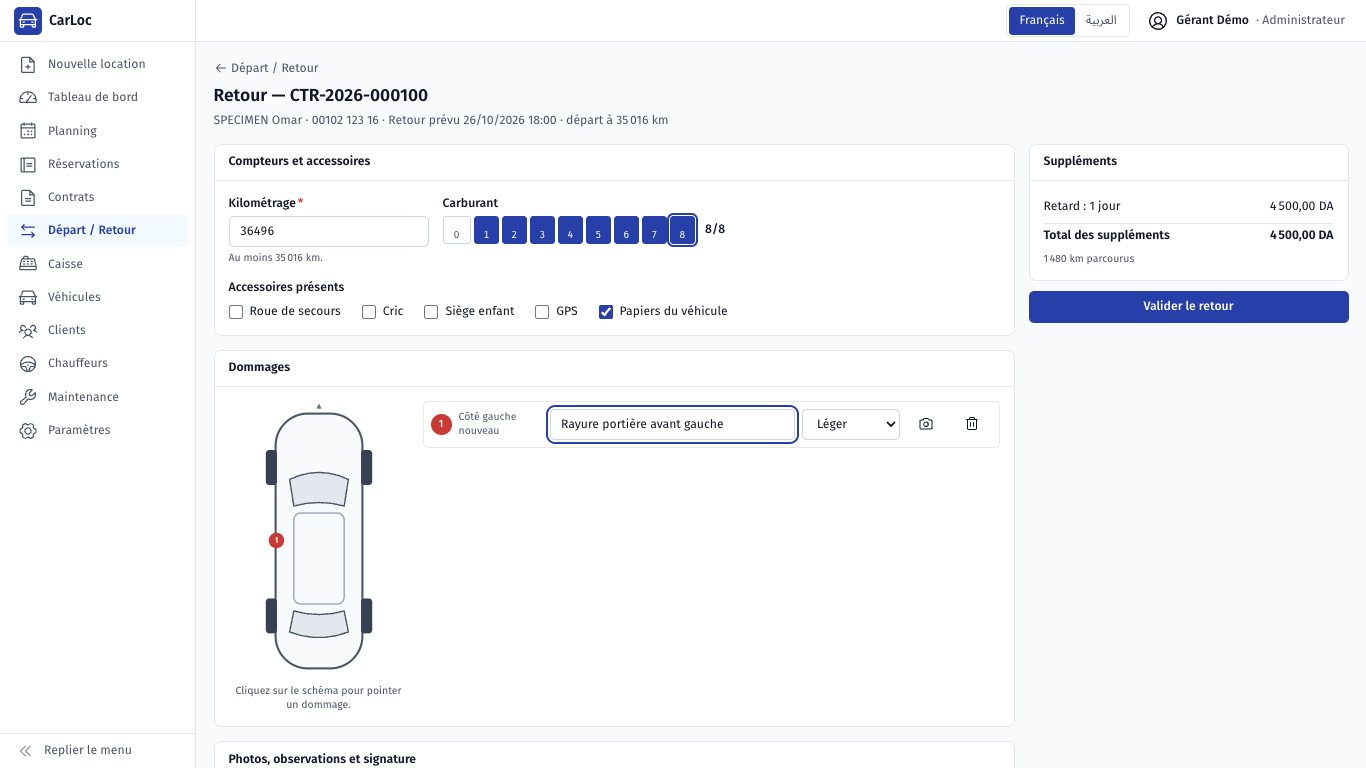Click the Paramètres gear icon
Viewport: 1366px width, 768px height.
coord(28,430)
